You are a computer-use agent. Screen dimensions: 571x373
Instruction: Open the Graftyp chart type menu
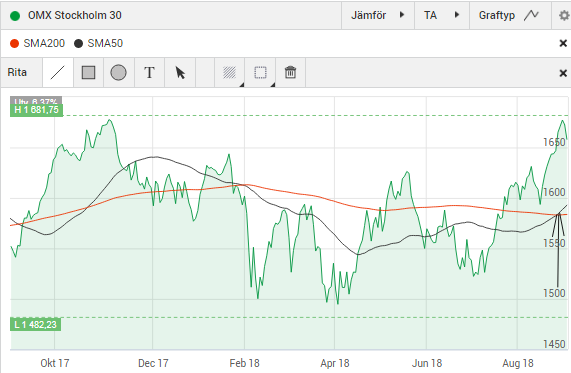click(x=510, y=15)
